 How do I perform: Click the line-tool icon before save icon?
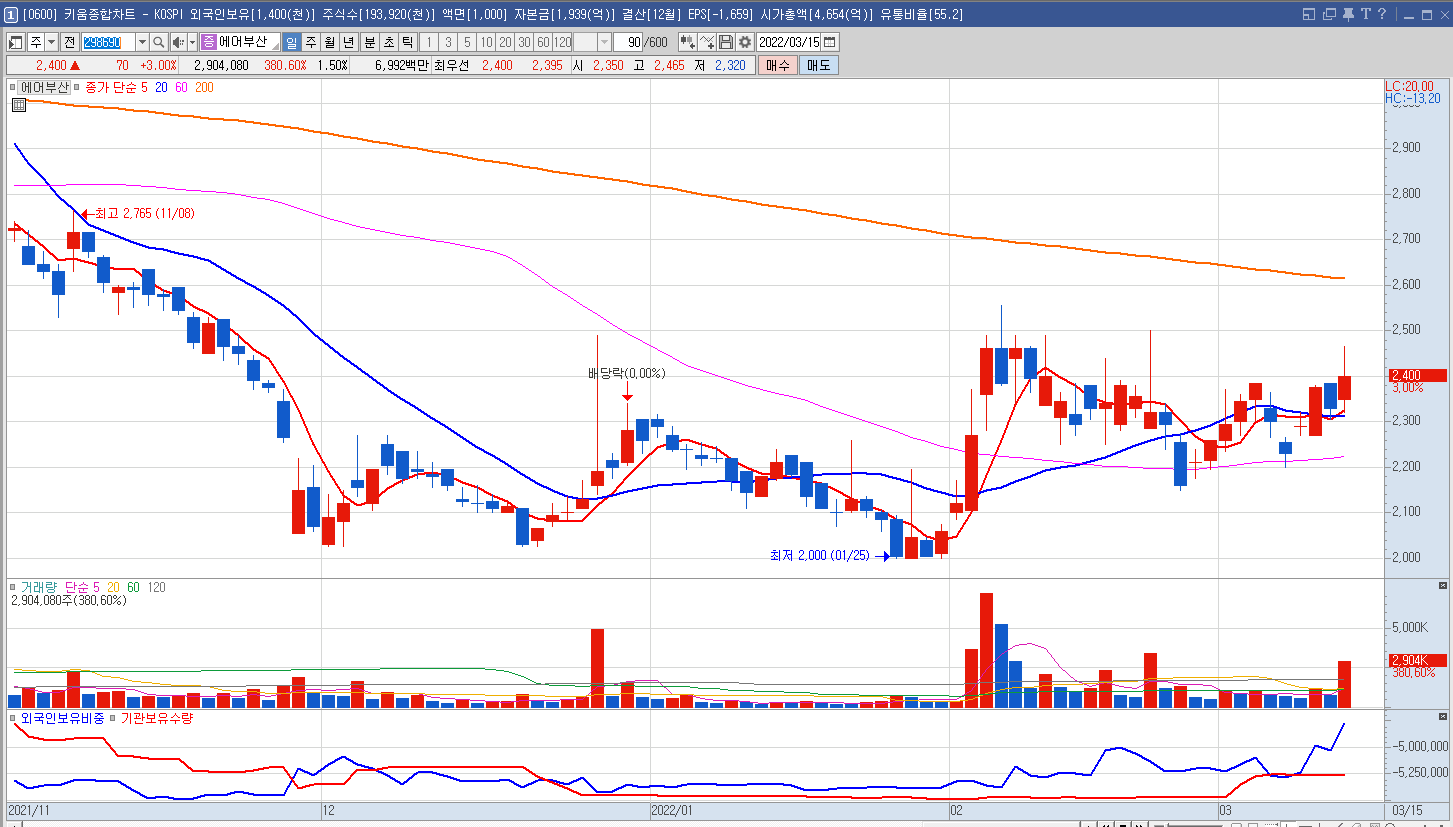point(707,42)
